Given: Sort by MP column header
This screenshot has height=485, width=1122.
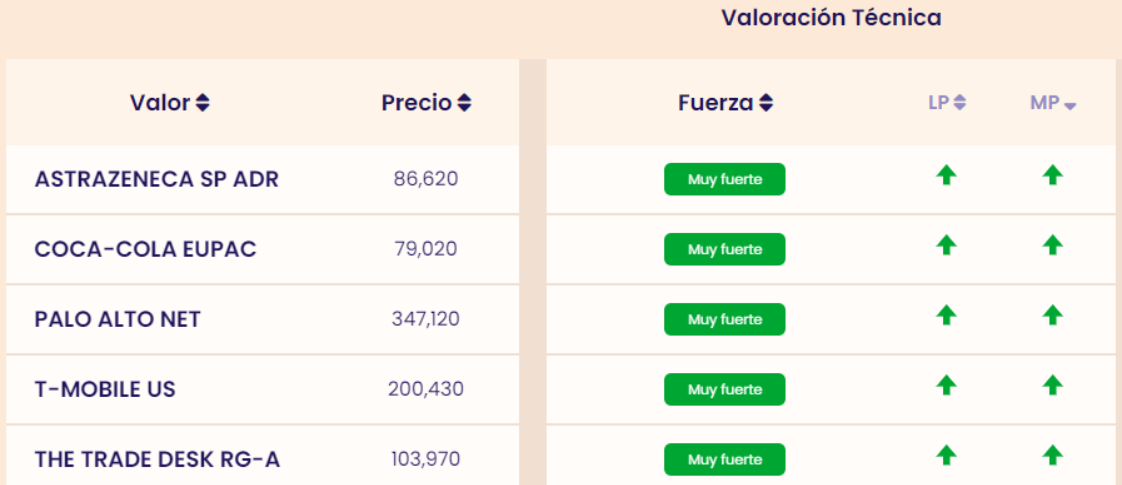Looking at the screenshot, I should point(1052,104).
